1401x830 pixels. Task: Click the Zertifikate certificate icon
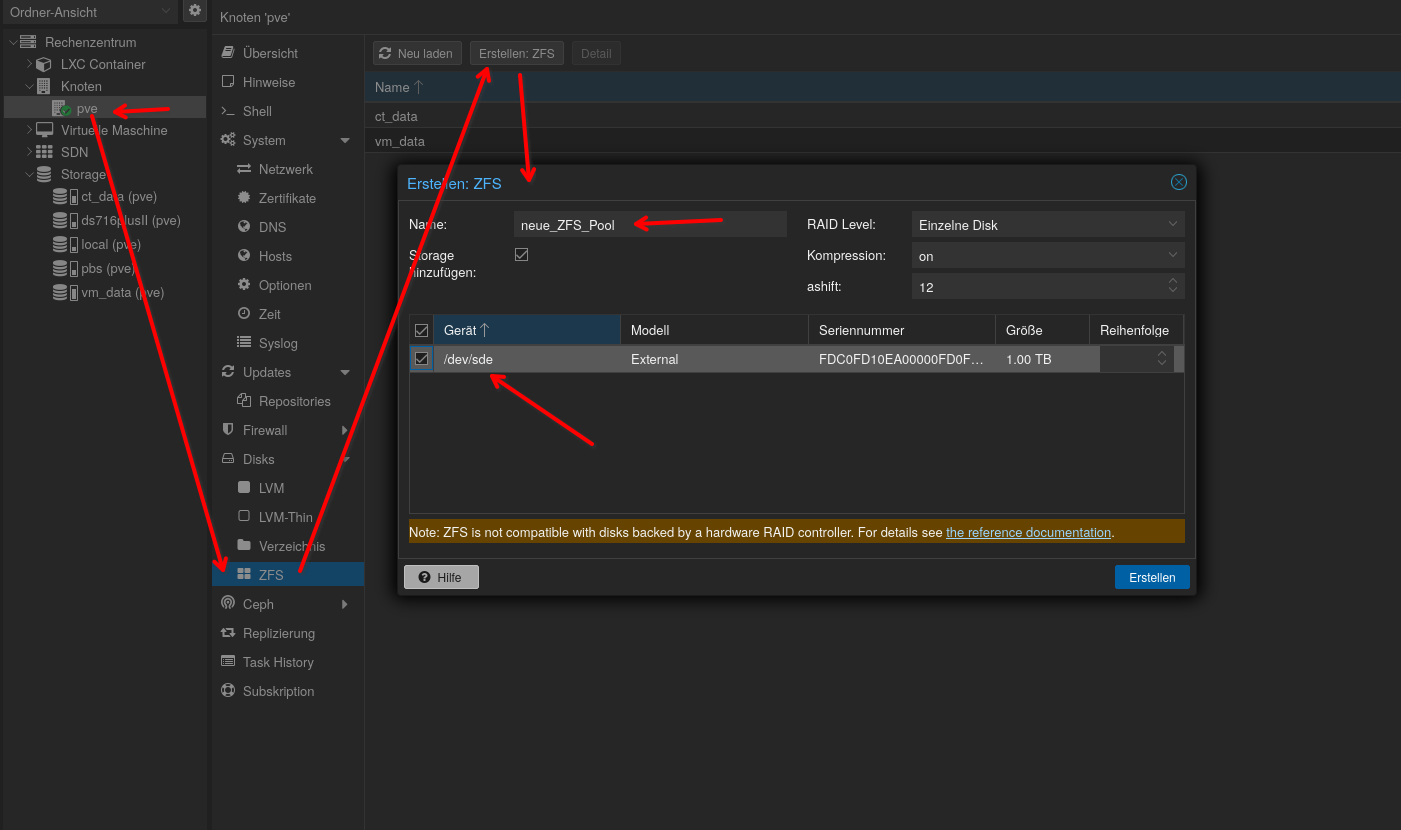pos(244,198)
